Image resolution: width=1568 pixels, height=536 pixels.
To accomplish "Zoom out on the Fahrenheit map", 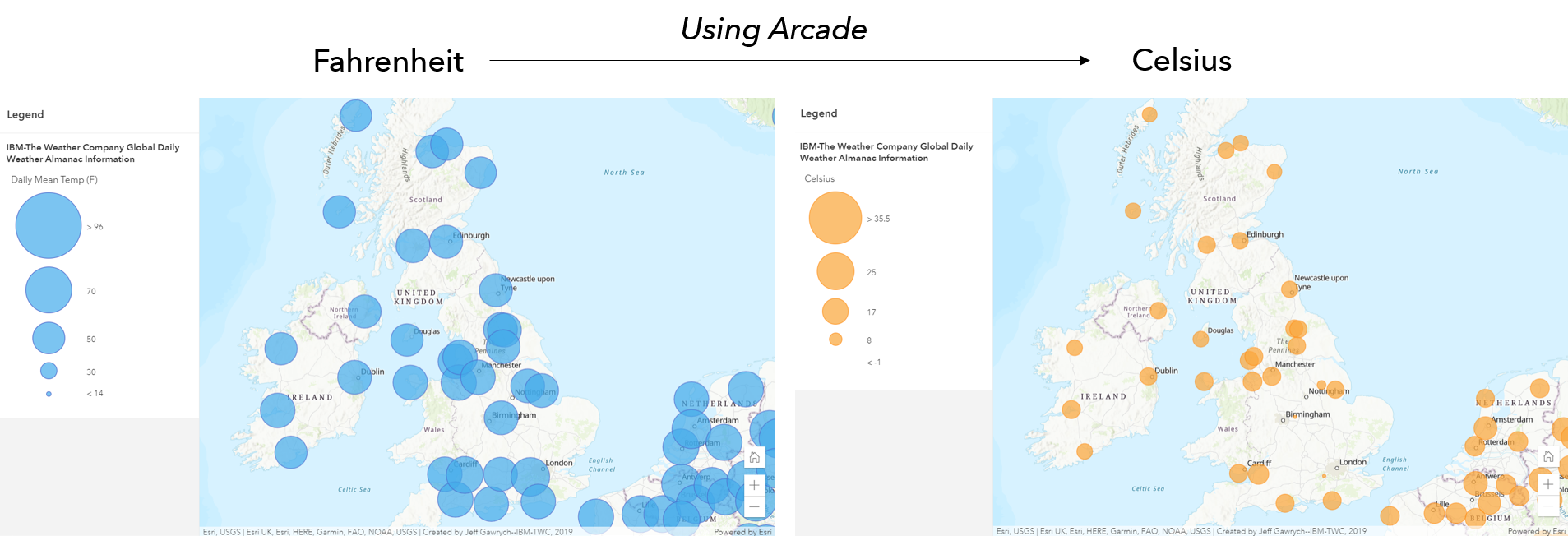I will point(754,506).
